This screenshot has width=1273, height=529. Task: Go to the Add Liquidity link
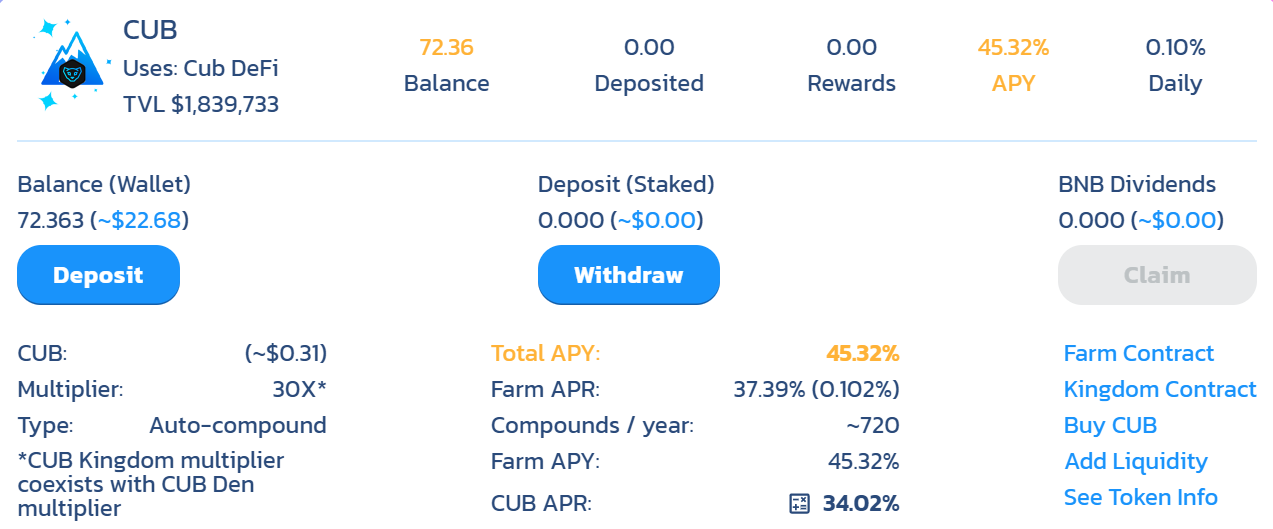1136,461
